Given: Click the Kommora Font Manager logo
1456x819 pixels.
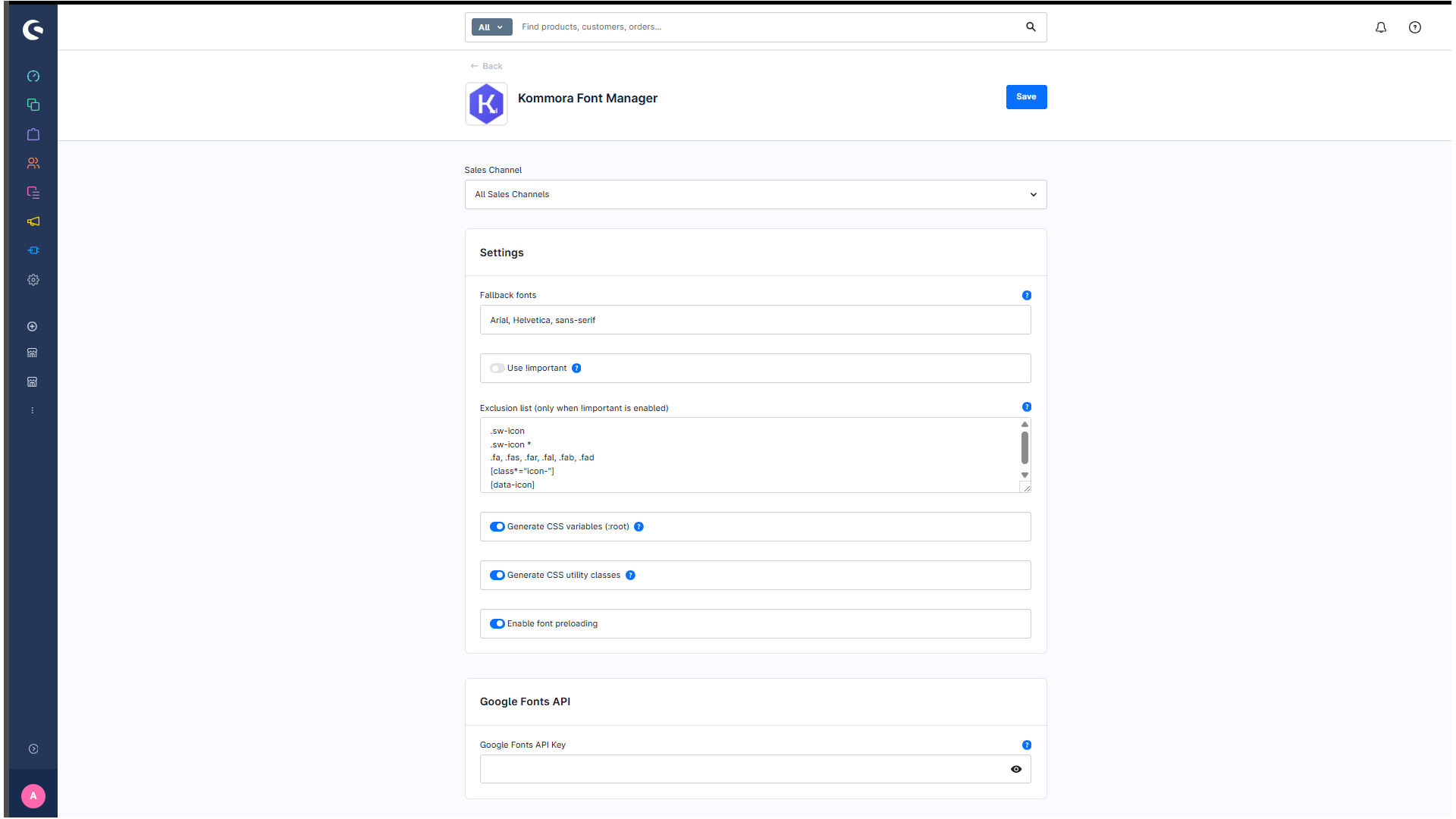Looking at the screenshot, I should pos(486,104).
